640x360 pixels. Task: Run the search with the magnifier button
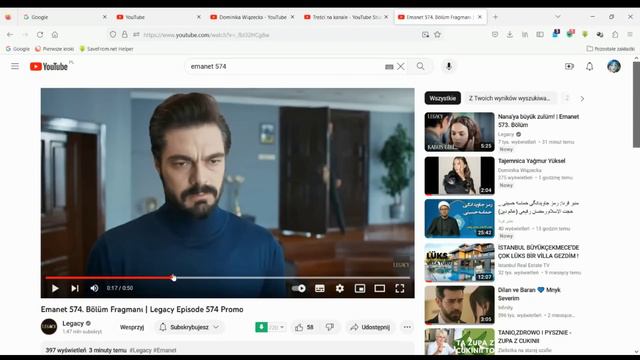coord(420,66)
